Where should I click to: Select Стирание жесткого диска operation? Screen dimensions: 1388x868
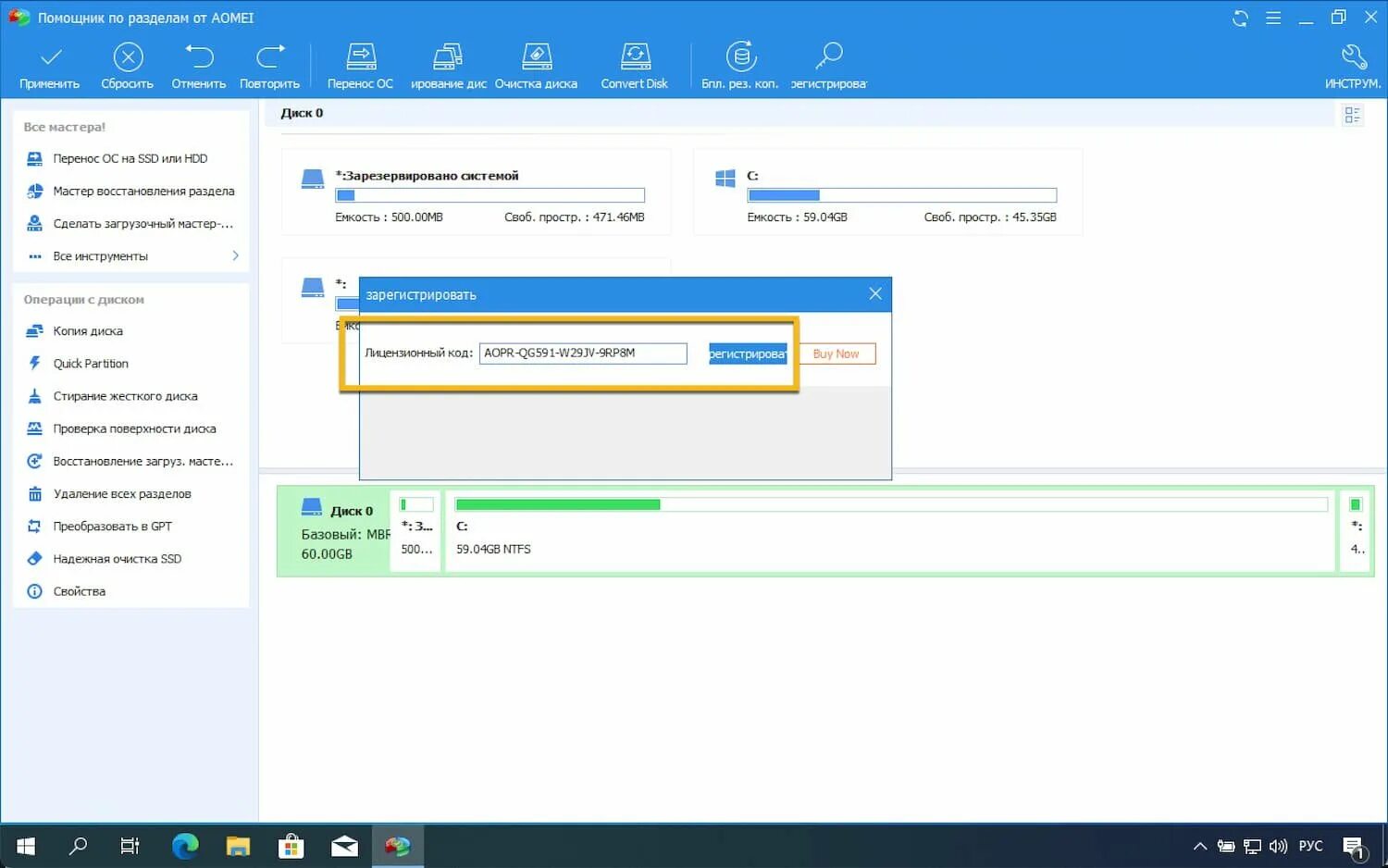tap(130, 395)
